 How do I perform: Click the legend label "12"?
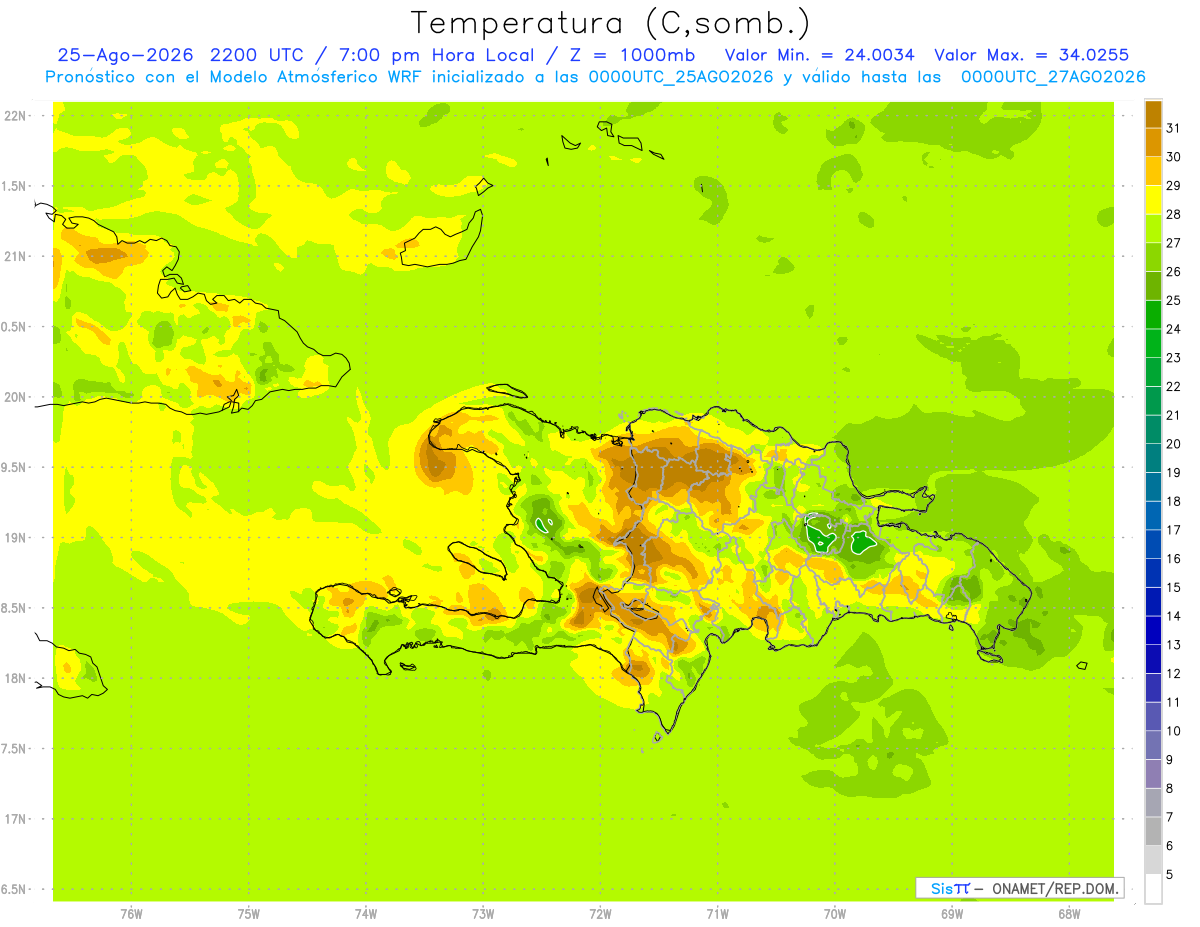(1174, 673)
